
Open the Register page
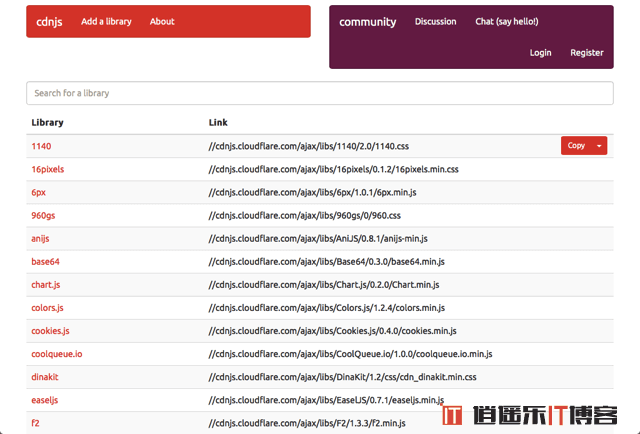click(587, 53)
